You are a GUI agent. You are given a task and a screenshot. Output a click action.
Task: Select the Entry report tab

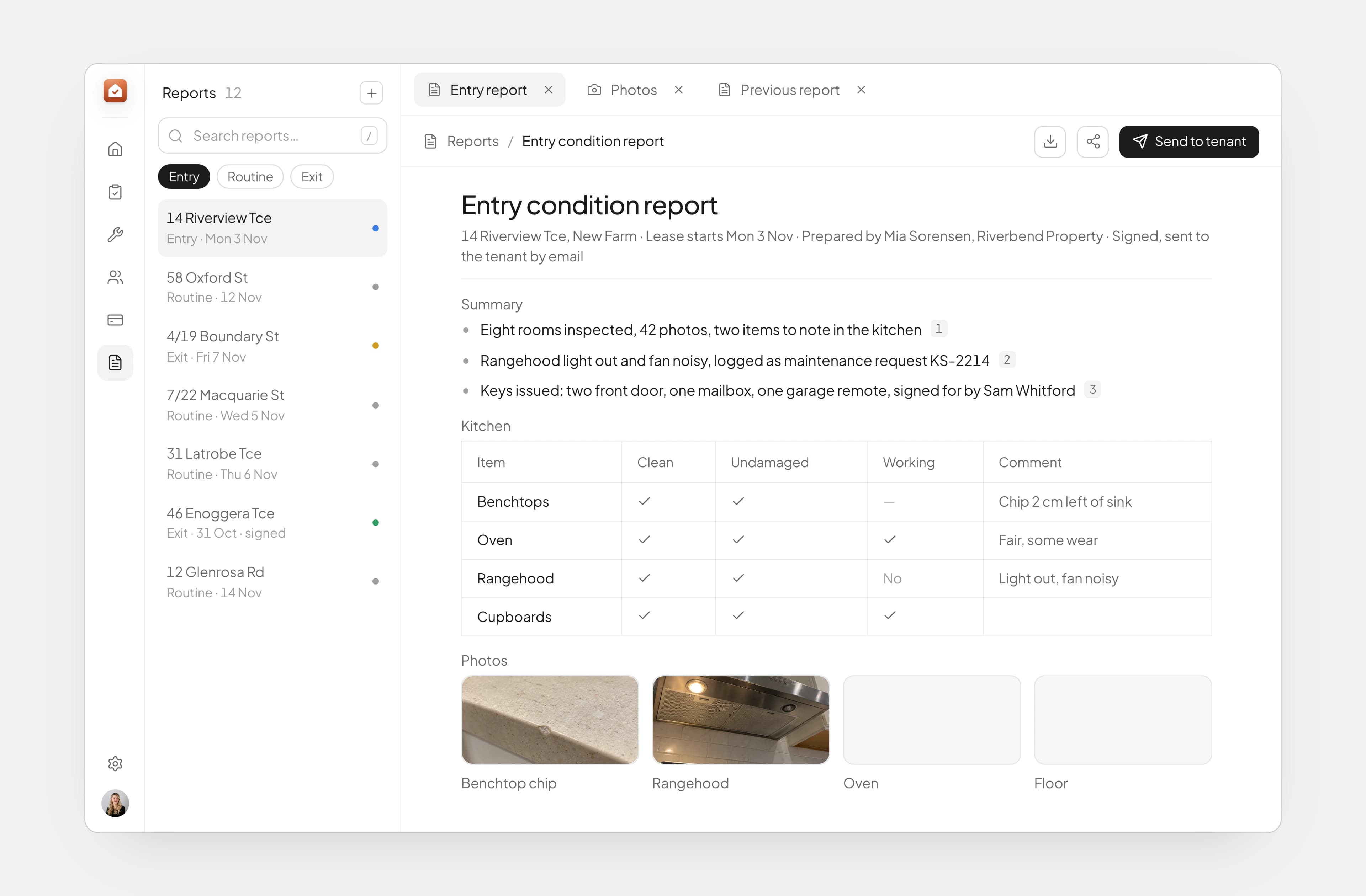tap(489, 90)
